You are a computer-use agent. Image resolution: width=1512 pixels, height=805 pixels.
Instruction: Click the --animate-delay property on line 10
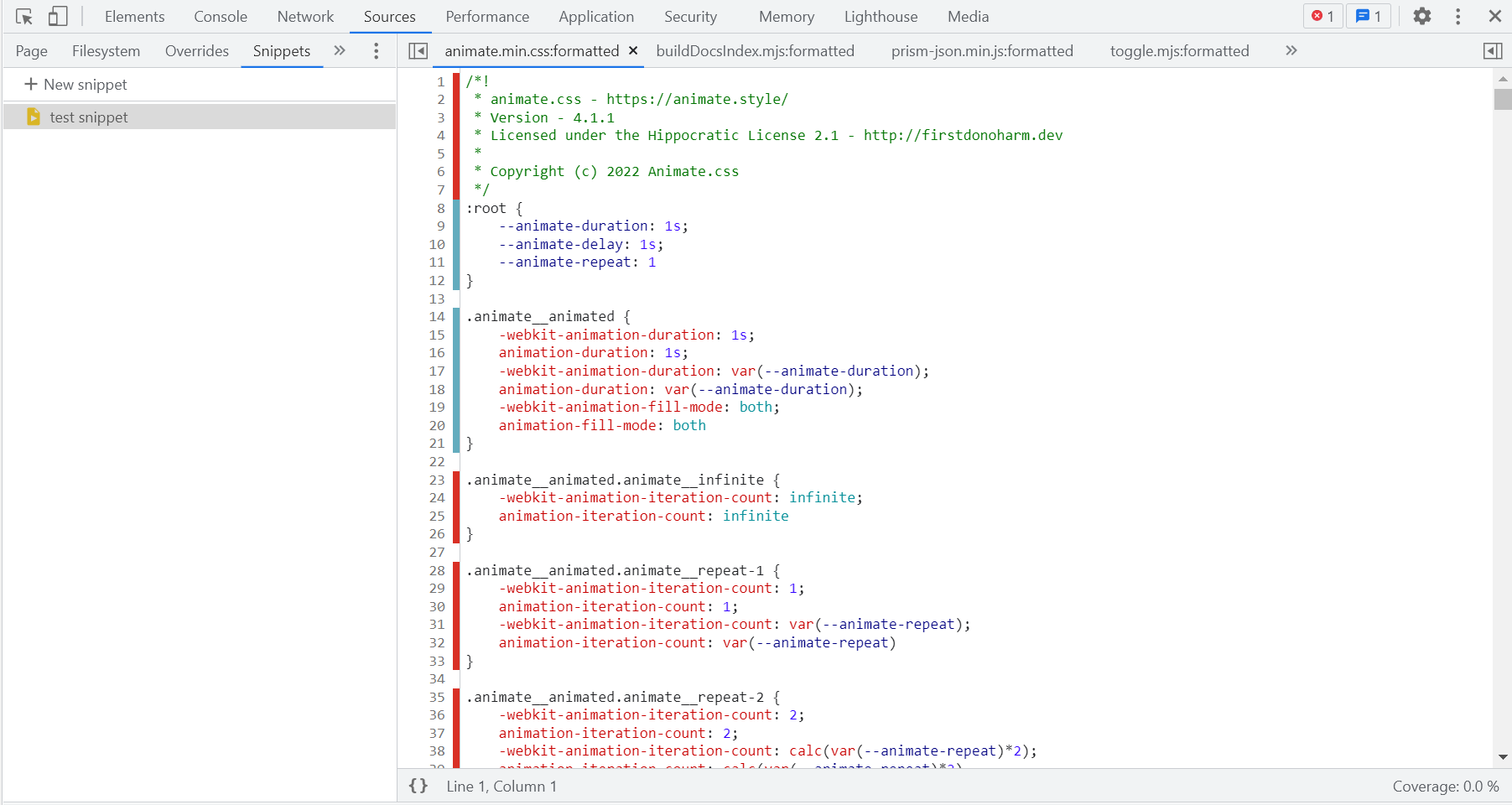tap(561, 244)
